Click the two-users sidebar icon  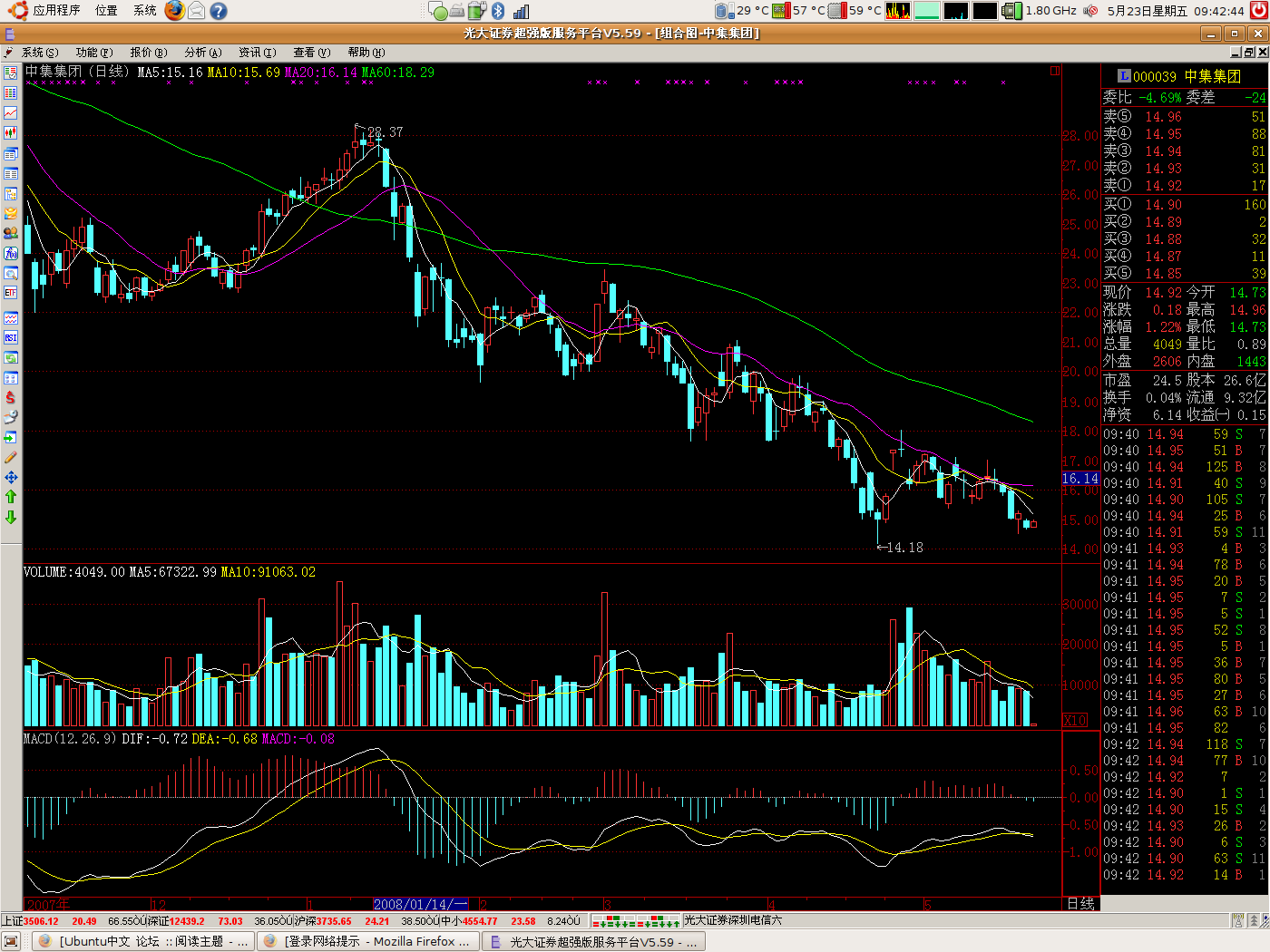(11, 233)
